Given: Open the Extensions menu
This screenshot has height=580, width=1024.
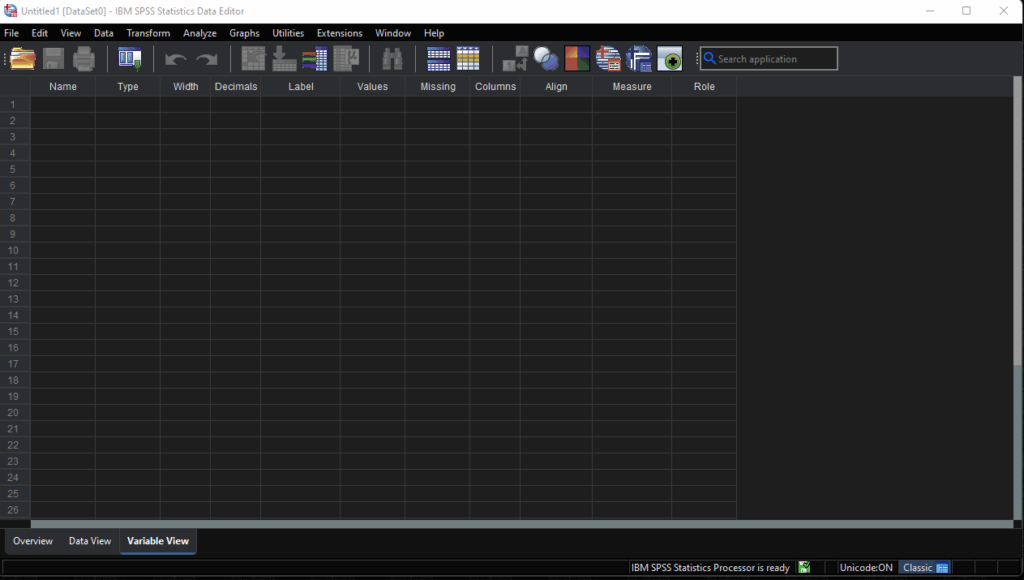Looking at the screenshot, I should tap(339, 33).
